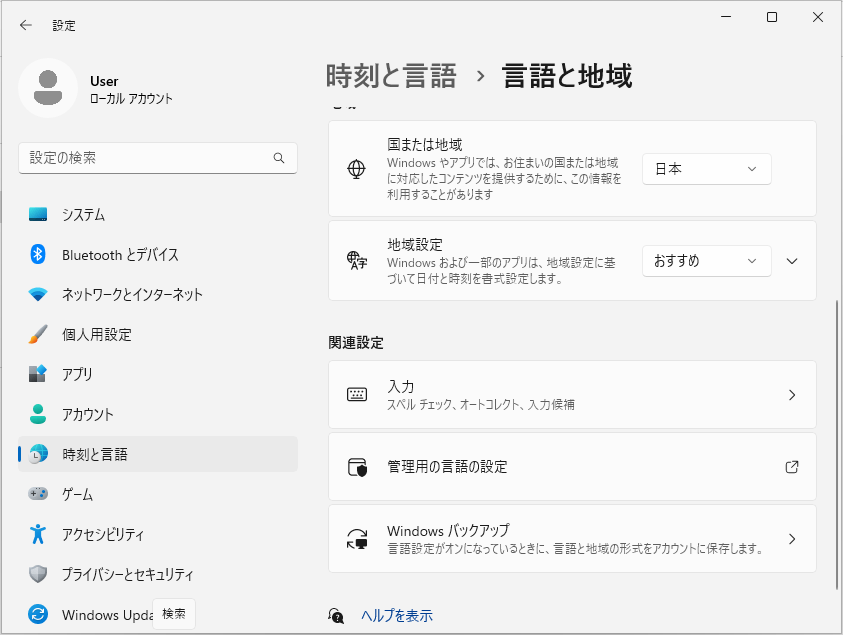This screenshot has height=635, width=843.
Task: Open 管理用の言語の設定 card
Action: (x=572, y=467)
